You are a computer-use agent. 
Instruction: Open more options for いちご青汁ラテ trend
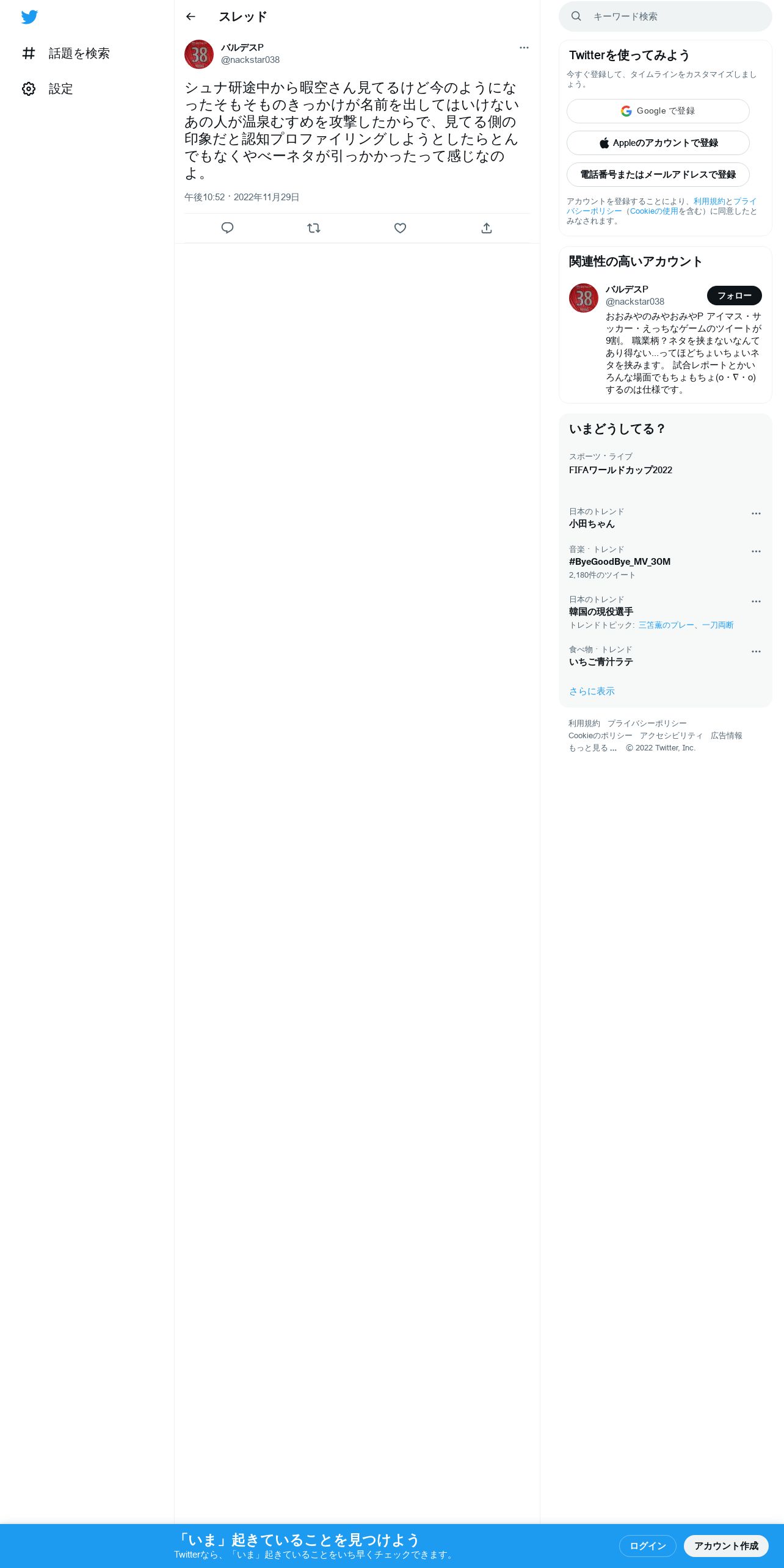click(x=756, y=652)
